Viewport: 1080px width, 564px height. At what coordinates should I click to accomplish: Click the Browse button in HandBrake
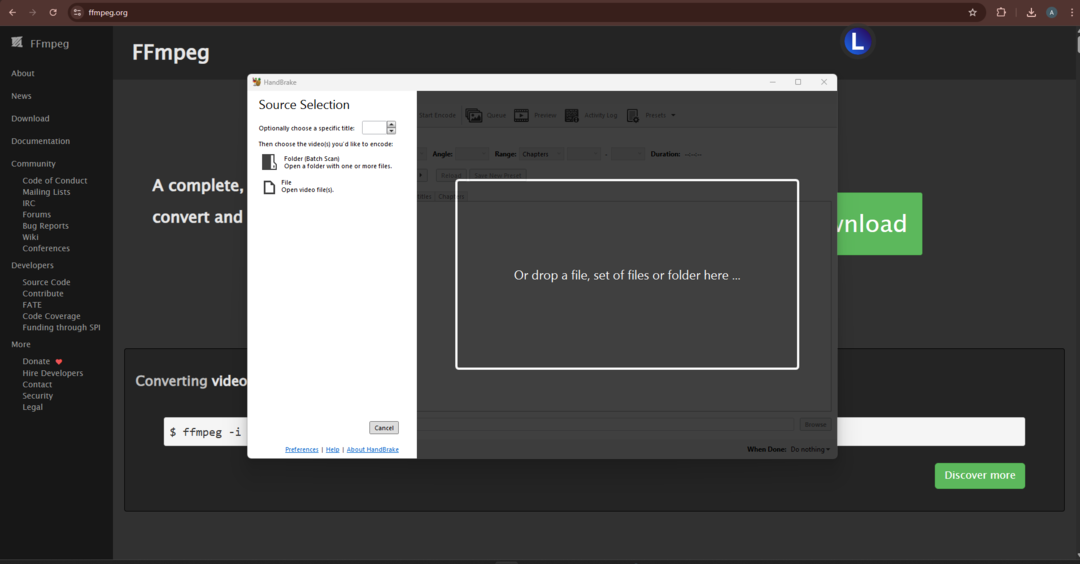[815, 425]
